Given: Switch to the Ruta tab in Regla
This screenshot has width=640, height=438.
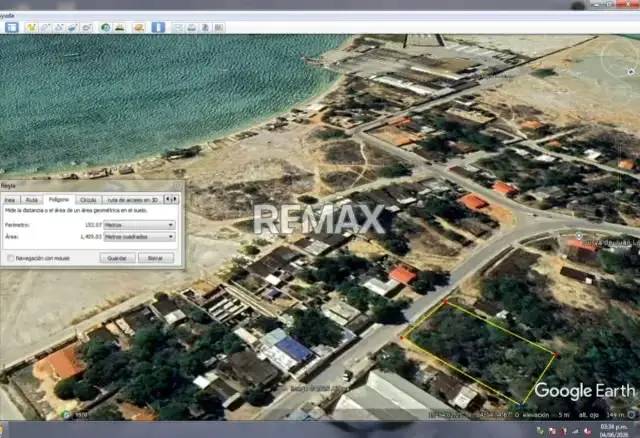Looking at the screenshot, I should pos(31,200).
